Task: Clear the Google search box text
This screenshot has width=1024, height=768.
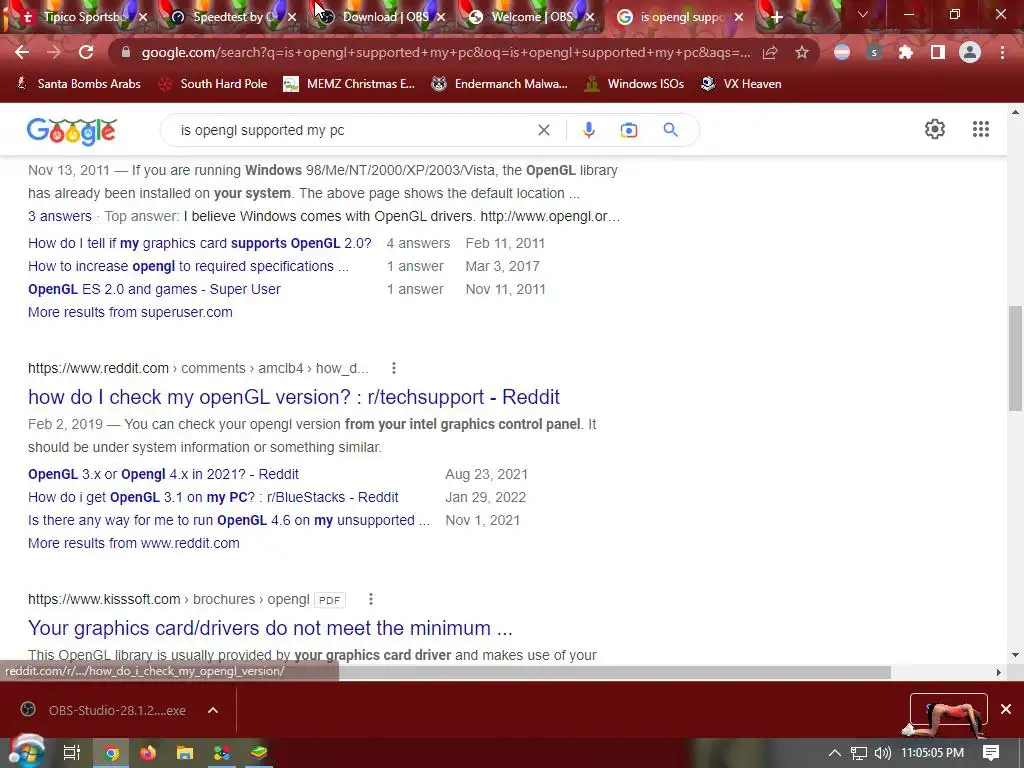Action: [543, 130]
